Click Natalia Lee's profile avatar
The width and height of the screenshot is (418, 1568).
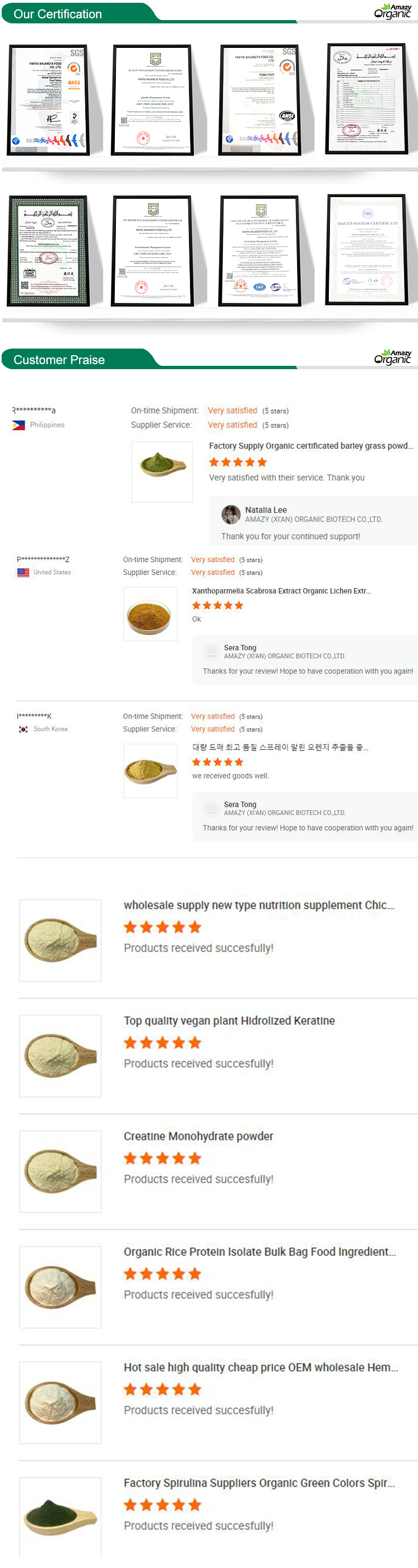pyautogui.click(x=231, y=514)
